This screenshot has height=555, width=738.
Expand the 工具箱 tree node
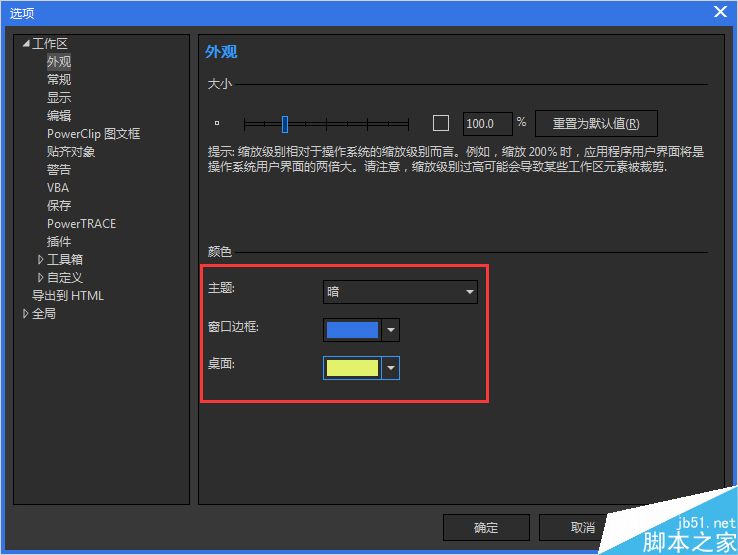(40, 259)
